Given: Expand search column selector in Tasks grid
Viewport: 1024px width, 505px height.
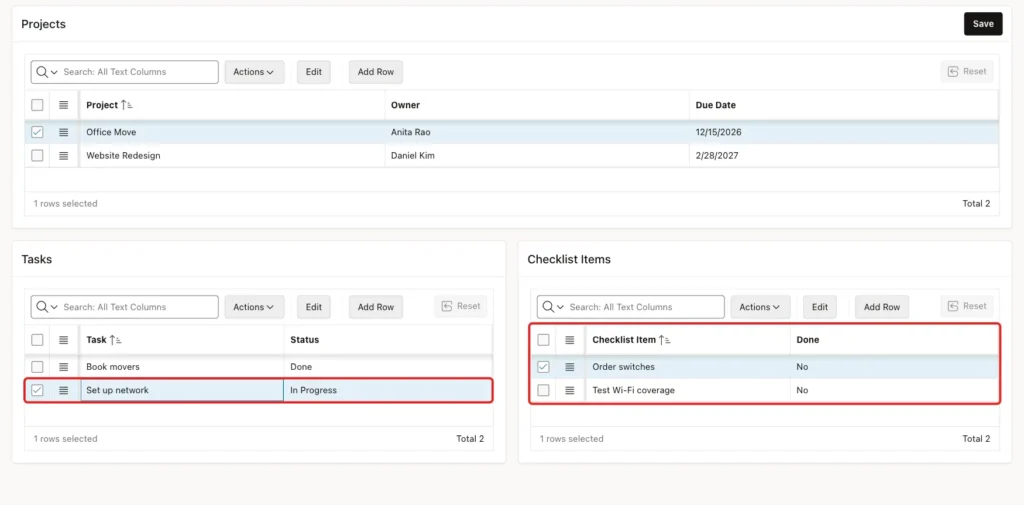Looking at the screenshot, I should coord(47,307).
